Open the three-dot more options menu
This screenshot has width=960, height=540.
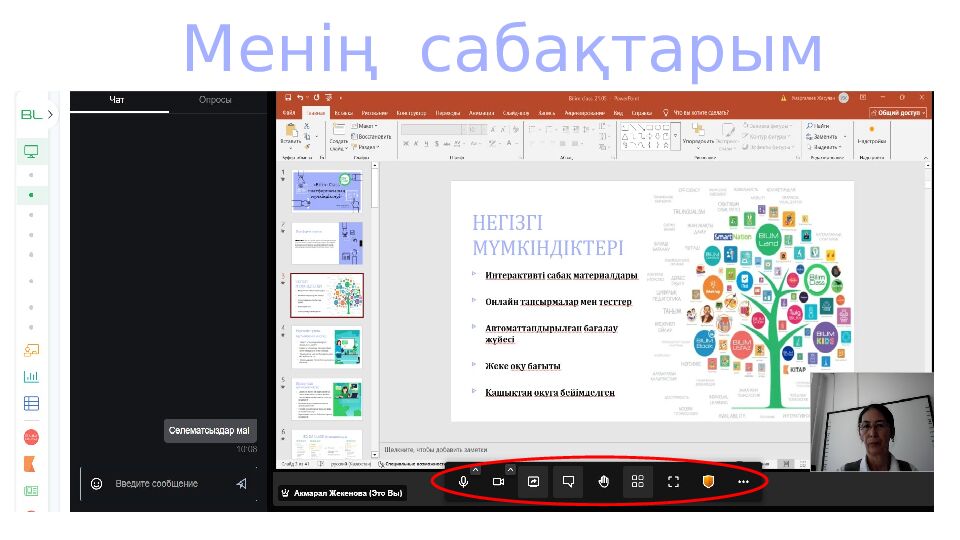point(743,481)
